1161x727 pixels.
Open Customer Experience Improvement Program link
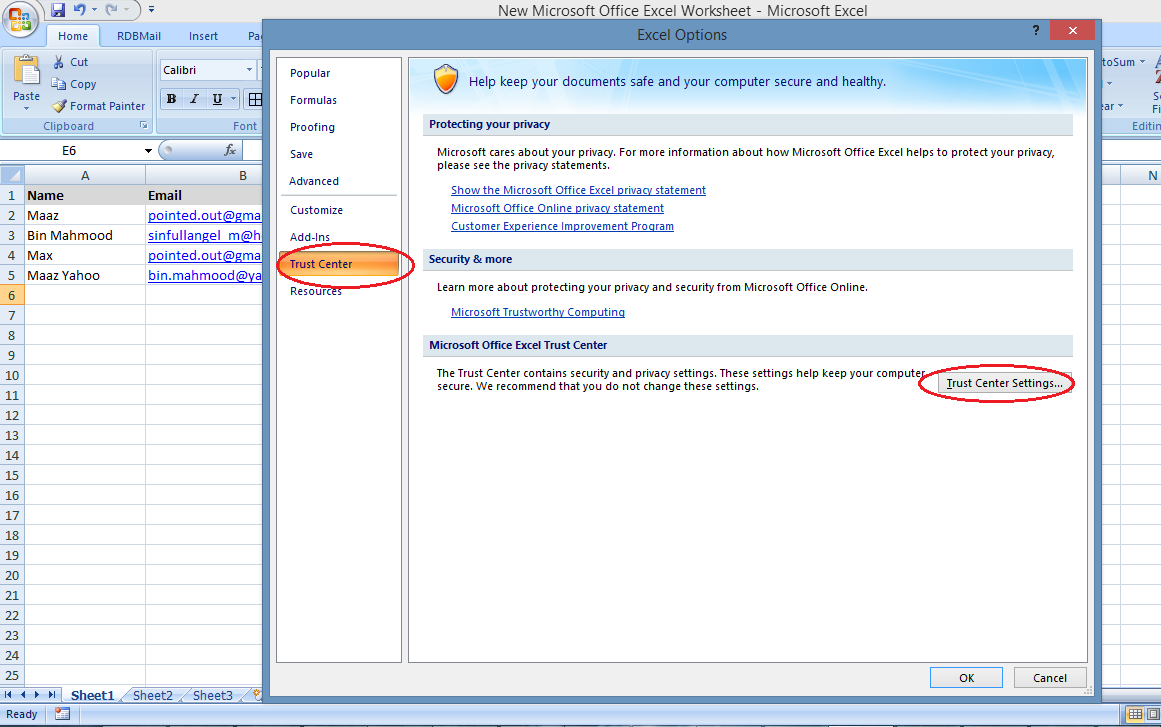click(x=563, y=227)
